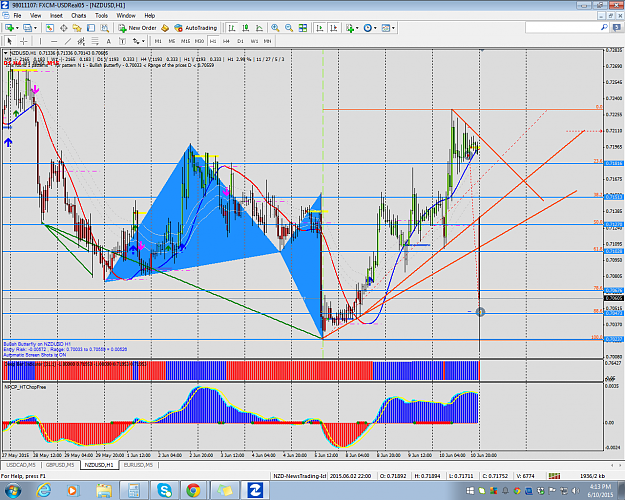Switch to candlestick chart display
The width and height of the screenshot is (625, 500).
pyautogui.click(x=246, y=28)
